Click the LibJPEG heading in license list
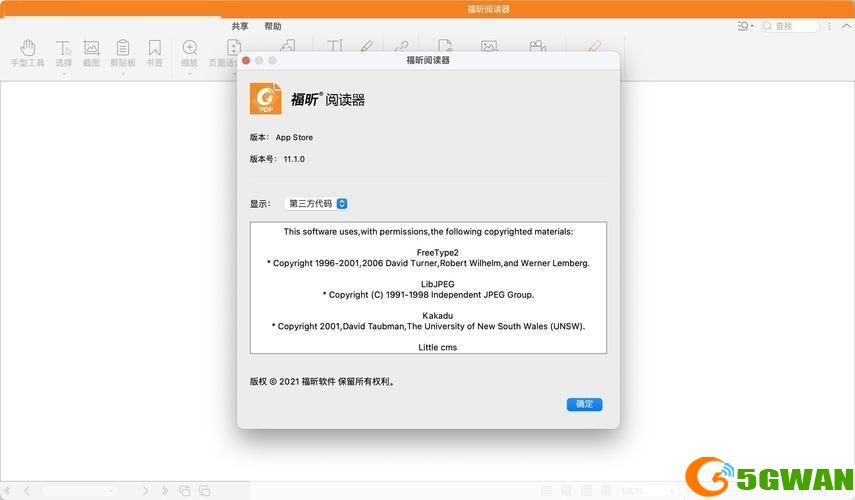 437,284
